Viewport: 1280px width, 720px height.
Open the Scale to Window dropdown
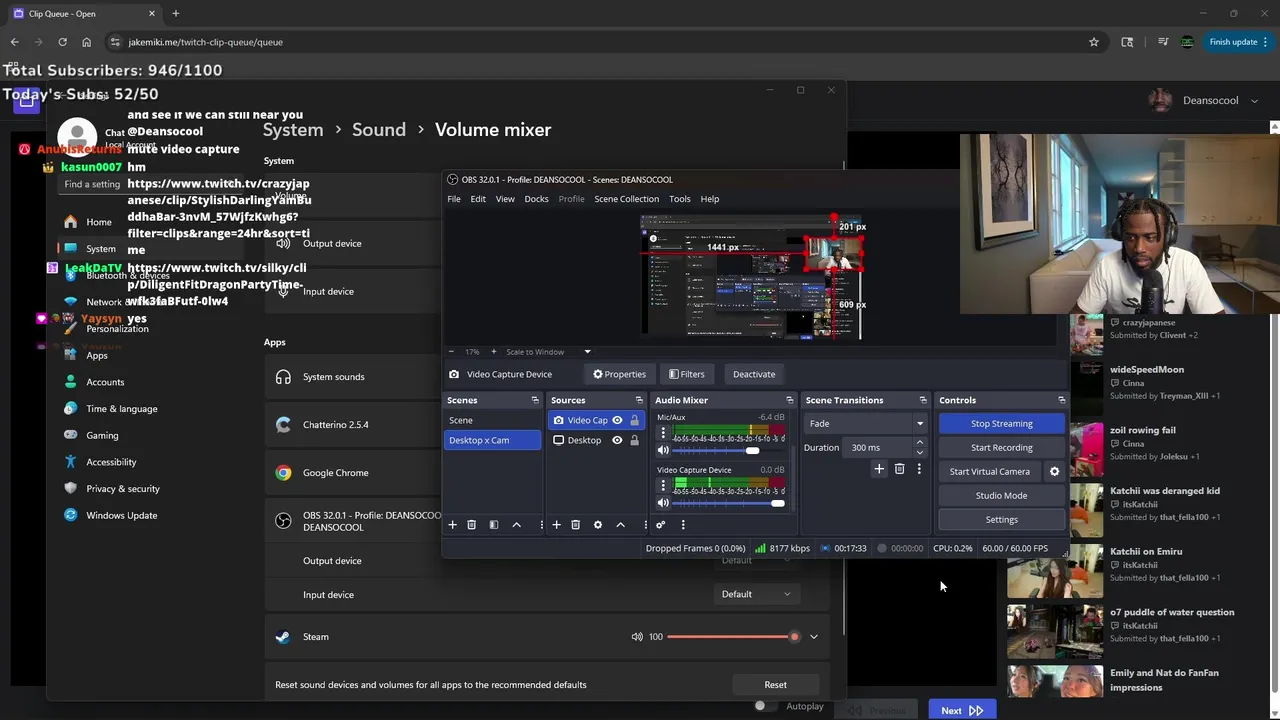pyautogui.click(x=548, y=352)
